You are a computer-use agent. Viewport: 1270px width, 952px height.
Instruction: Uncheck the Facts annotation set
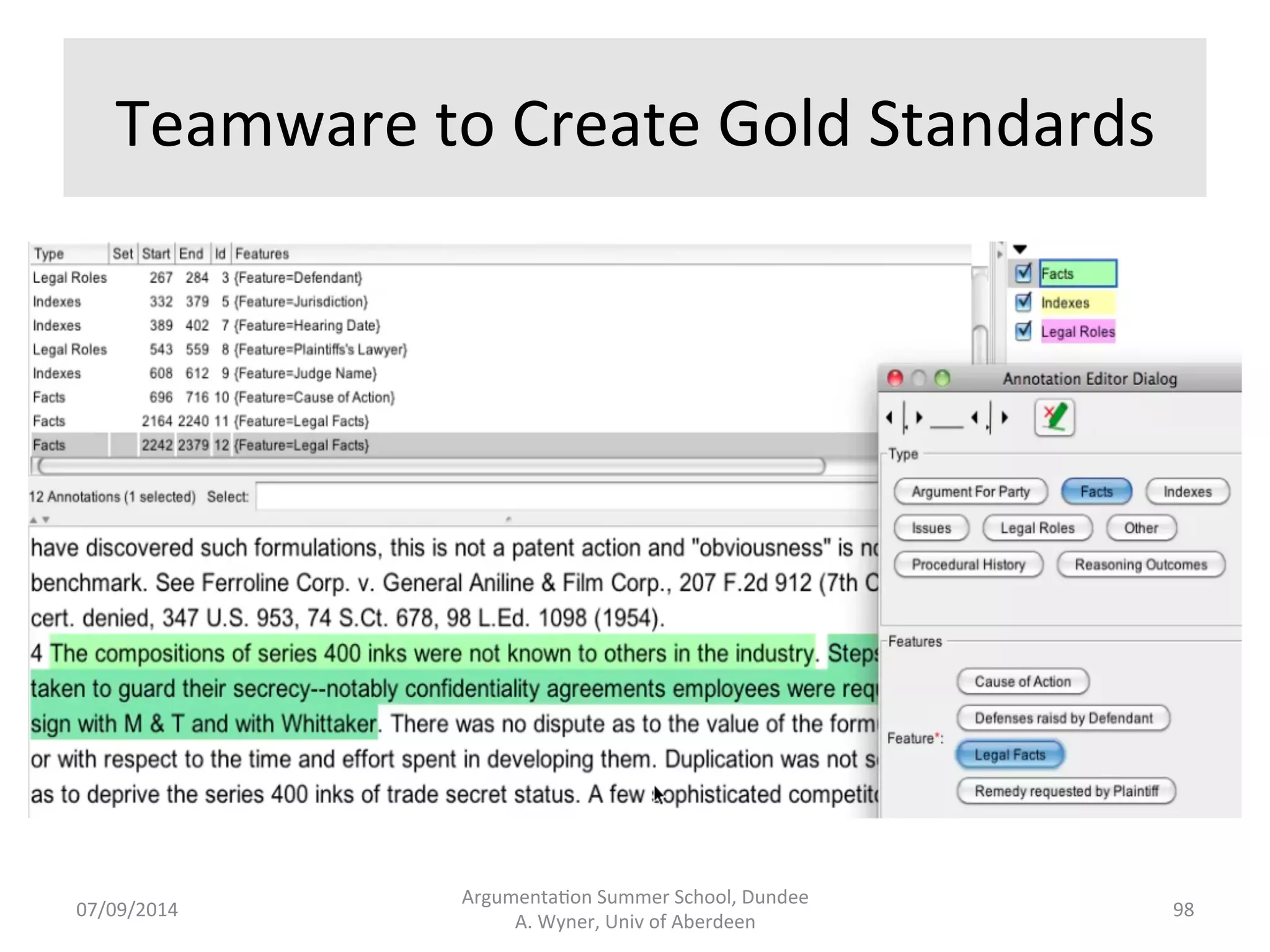[x=1023, y=273]
